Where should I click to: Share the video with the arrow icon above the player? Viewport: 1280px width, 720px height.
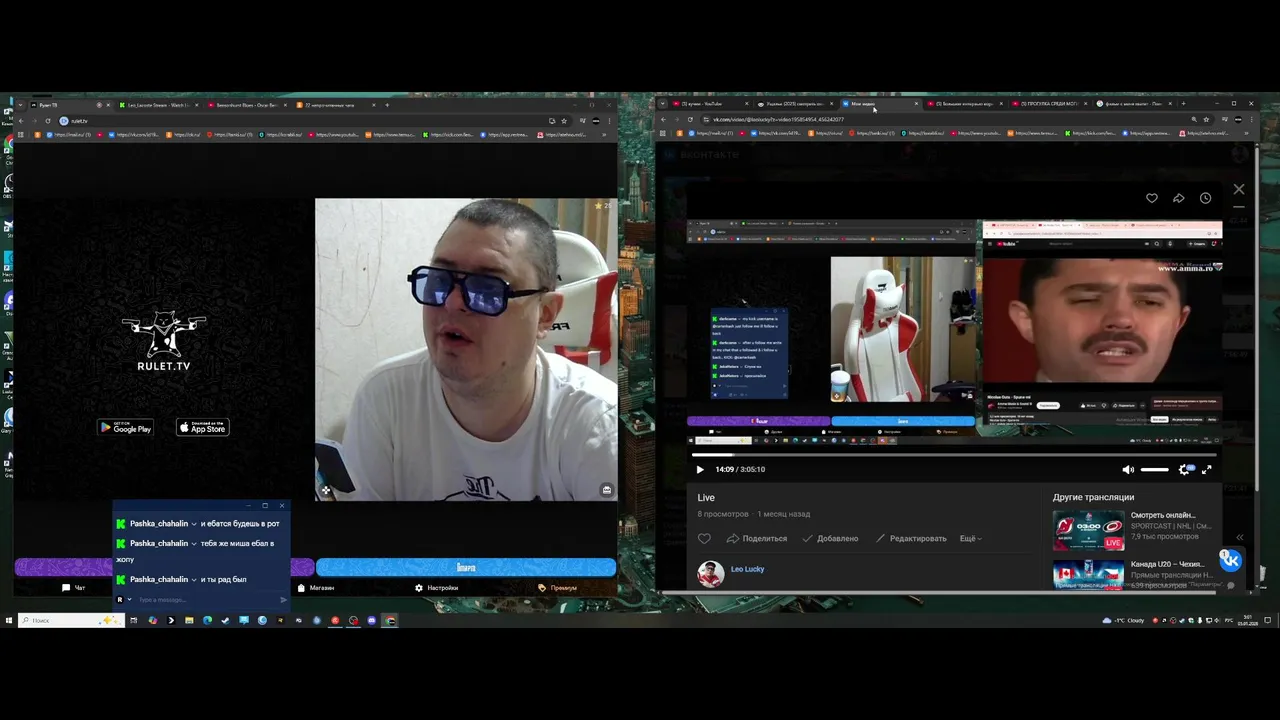pyautogui.click(x=1179, y=198)
